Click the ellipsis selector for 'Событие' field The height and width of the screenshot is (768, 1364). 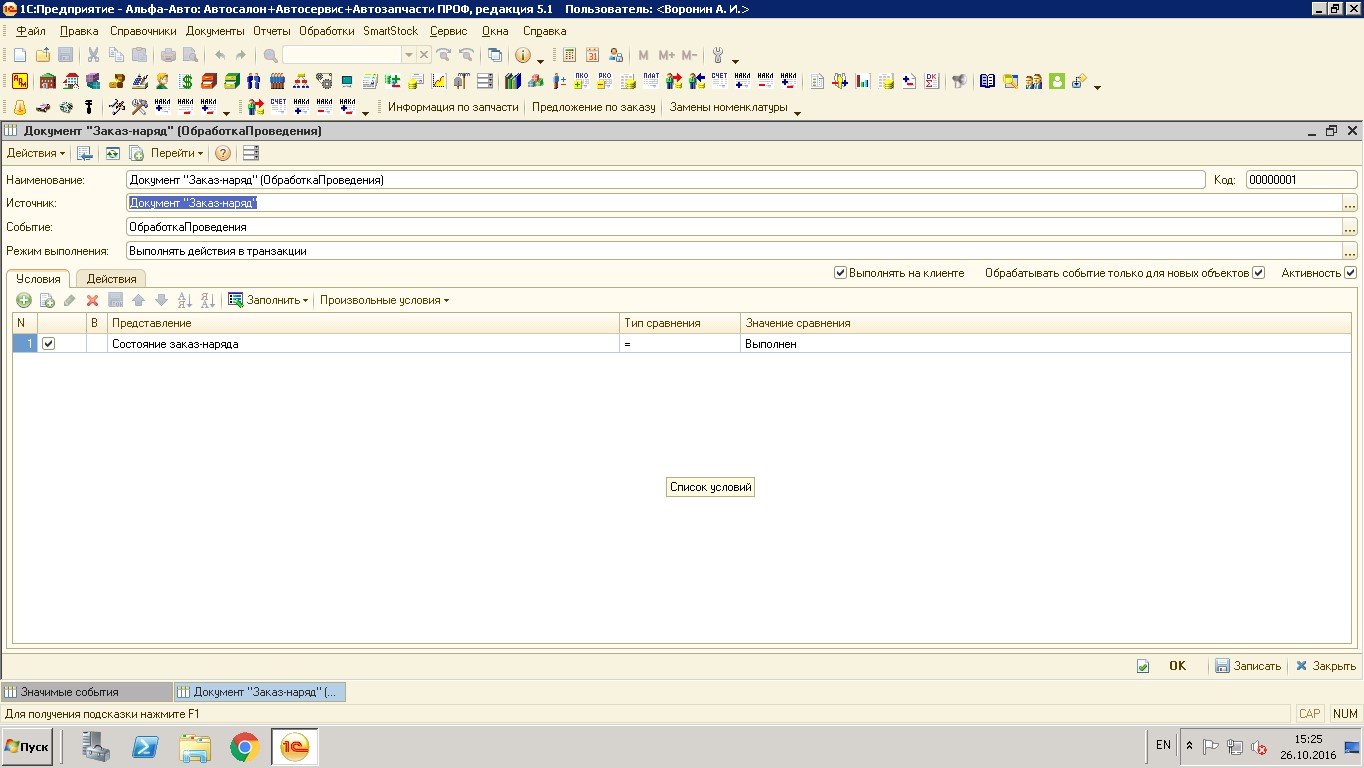[1350, 227]
